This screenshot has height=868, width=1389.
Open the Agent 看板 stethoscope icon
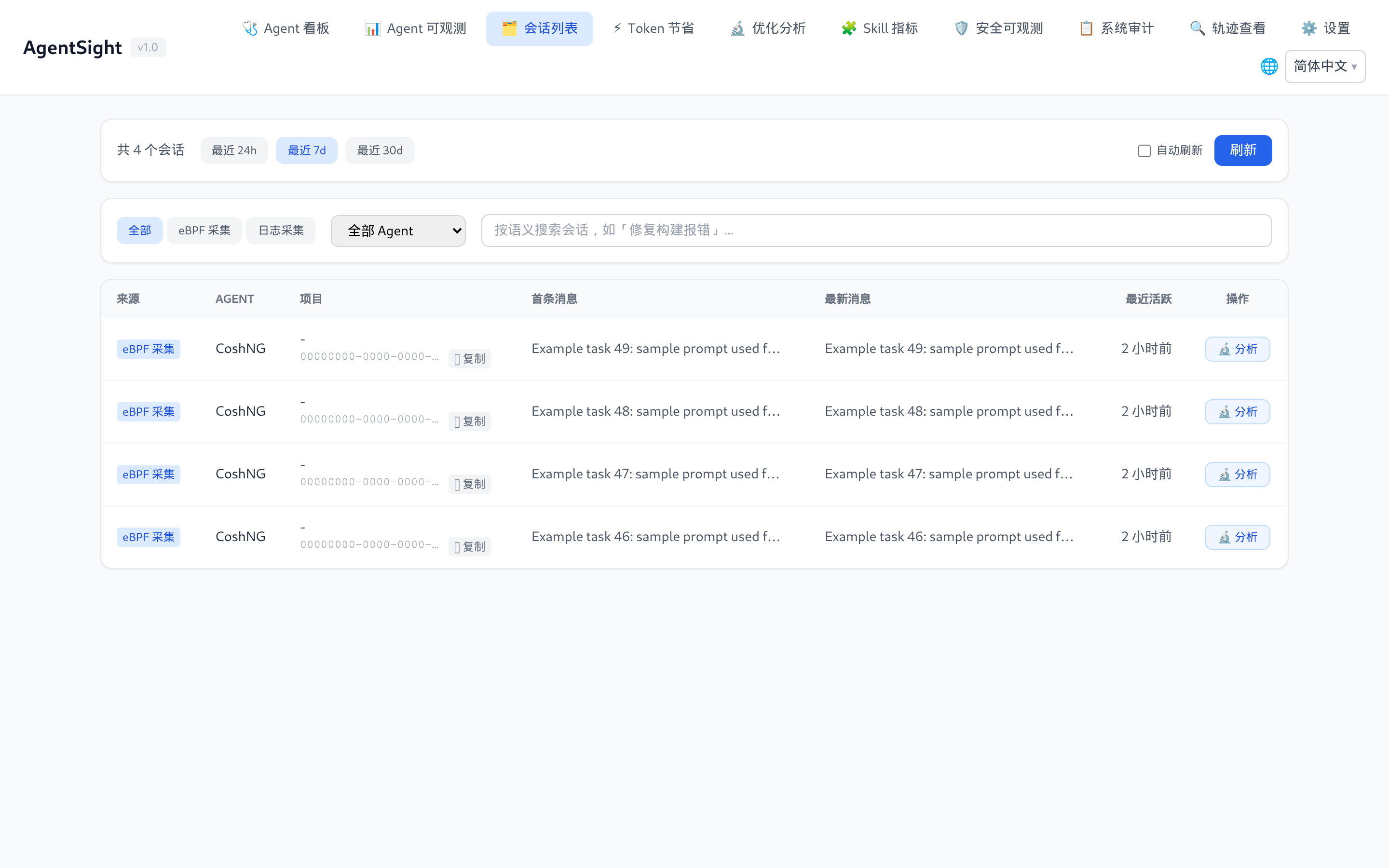[x=250, y=28]
